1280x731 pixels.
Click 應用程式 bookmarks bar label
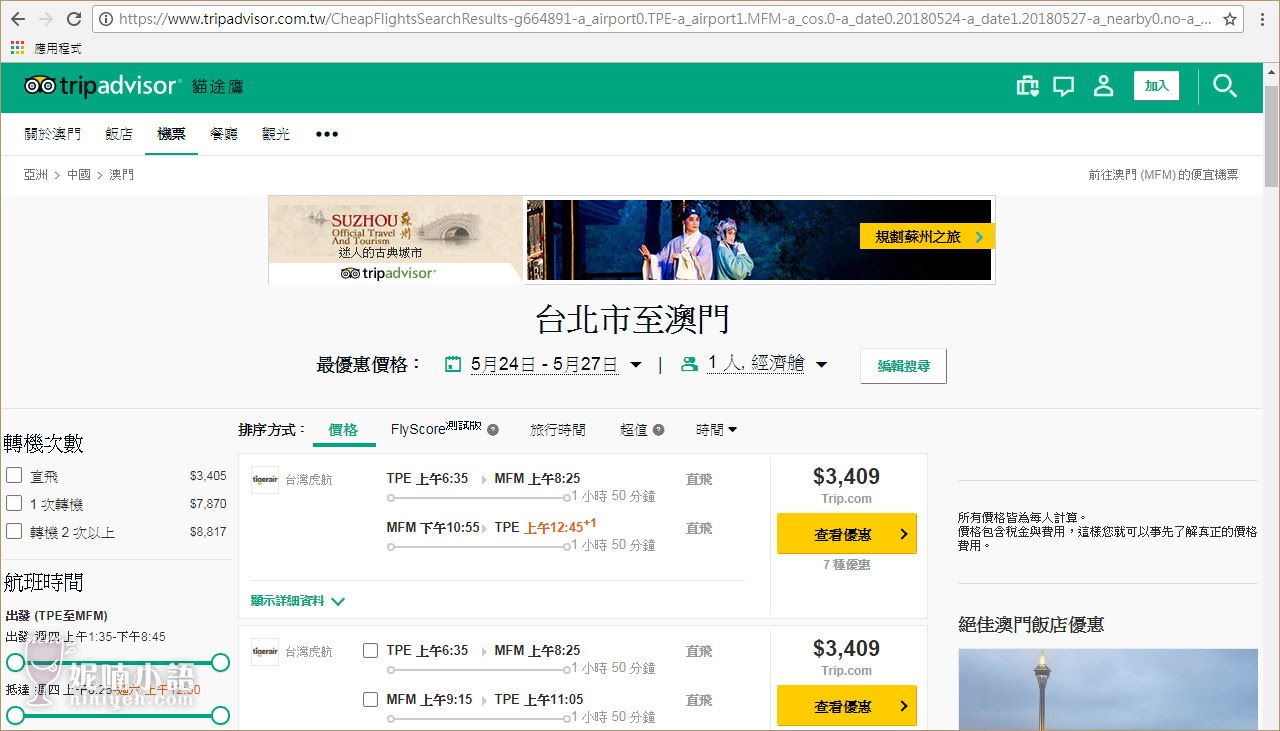58,48
